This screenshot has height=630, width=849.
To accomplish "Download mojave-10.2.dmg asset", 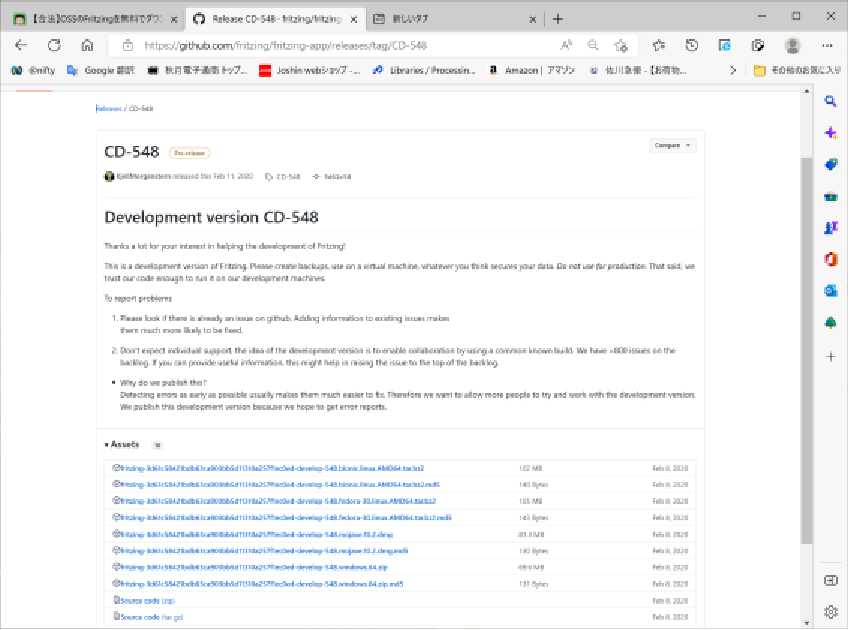I will (256, 534).
